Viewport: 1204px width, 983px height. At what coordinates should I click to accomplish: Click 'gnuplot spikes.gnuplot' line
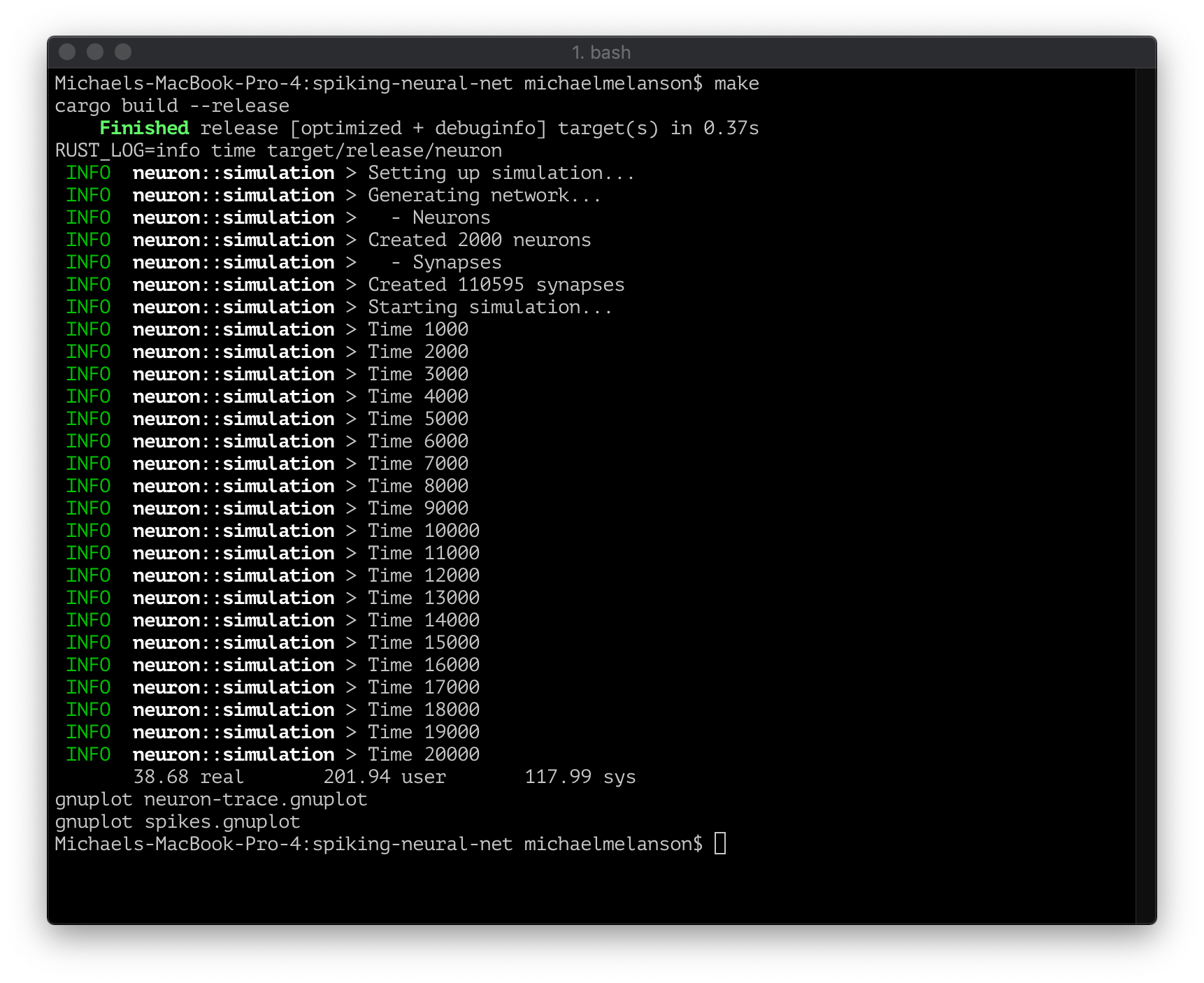[x=178, y=821]
